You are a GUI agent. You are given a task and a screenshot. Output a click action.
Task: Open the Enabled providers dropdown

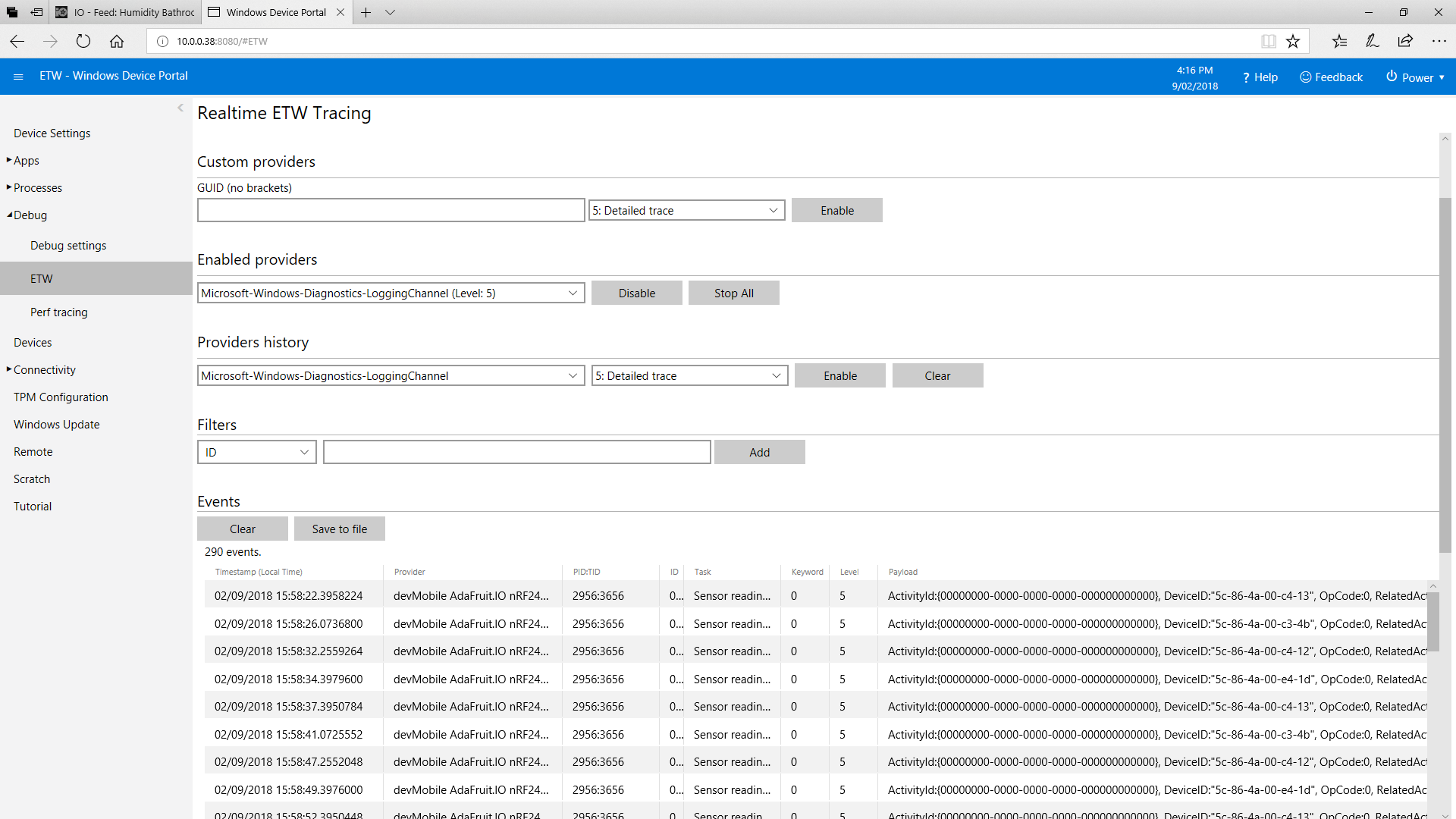click(390, 293)
